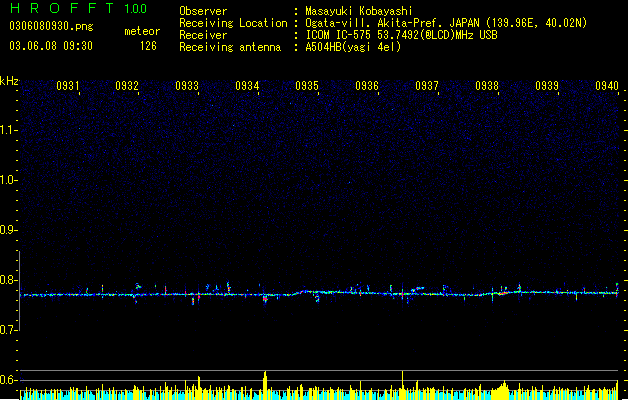
Task: Click the meteor label
Action: pyautogui.click(x=142, y=31)
